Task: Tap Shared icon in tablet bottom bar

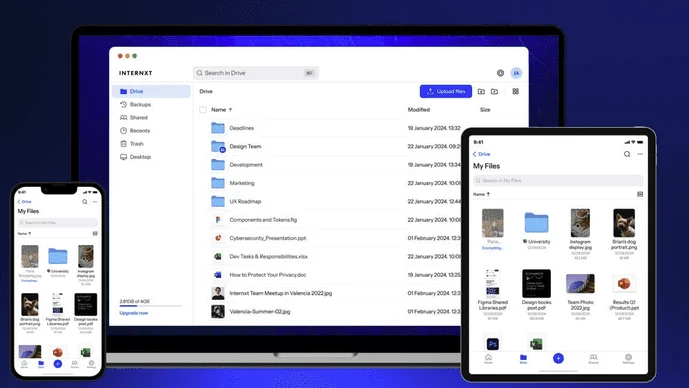Action: pos(593,359)
